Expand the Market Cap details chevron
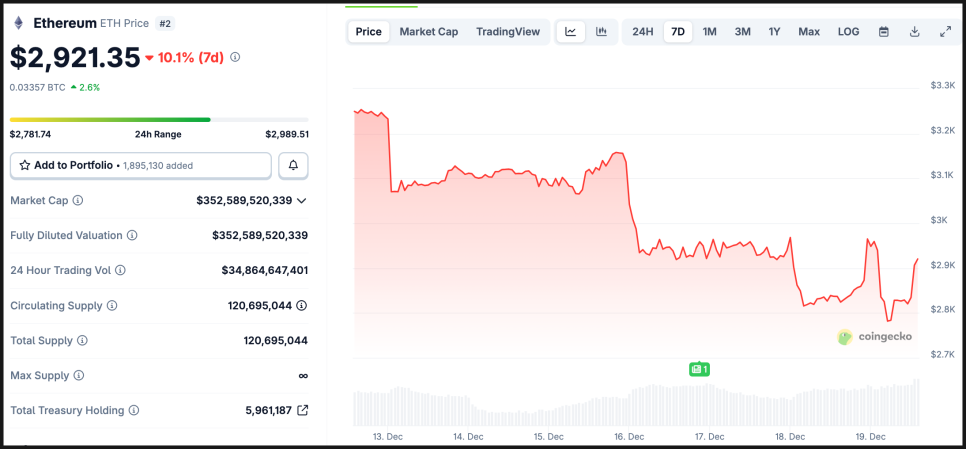Image resolution: width=966 pixels, height=449 pixels. click(x=302, y=201)
